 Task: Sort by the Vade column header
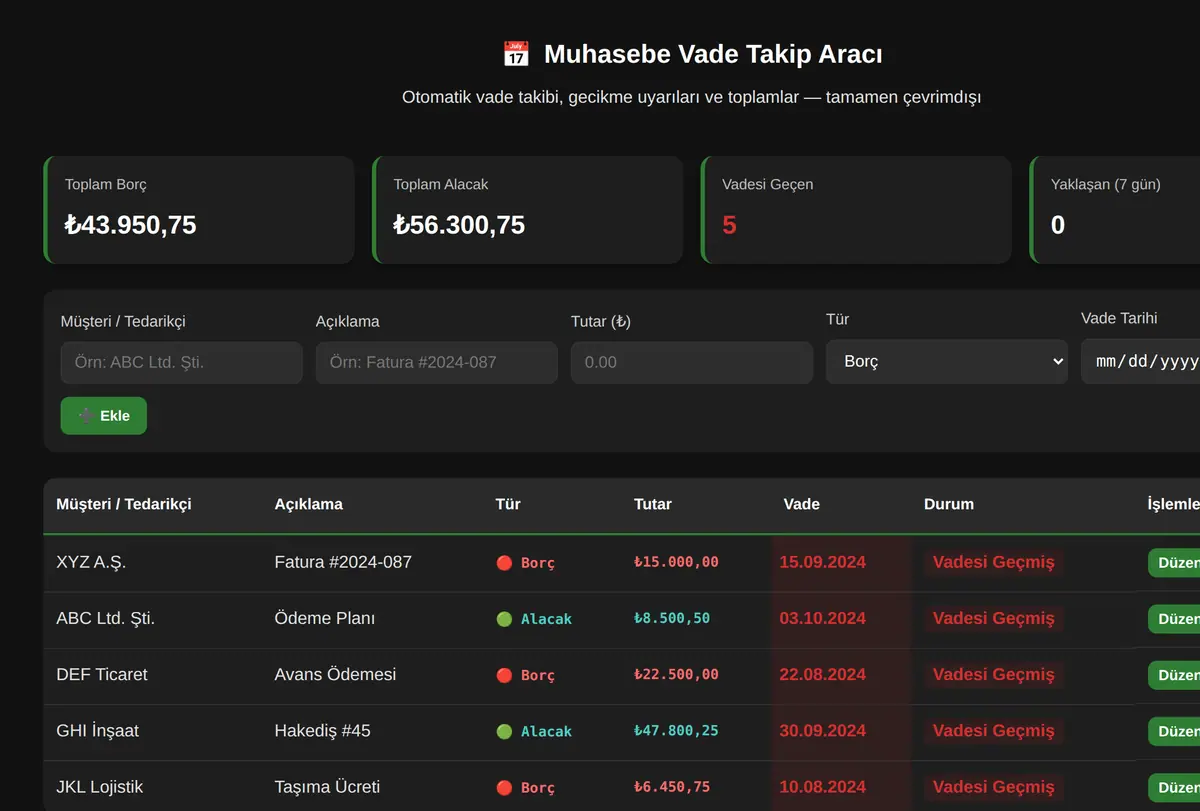[x=802, y=504]
